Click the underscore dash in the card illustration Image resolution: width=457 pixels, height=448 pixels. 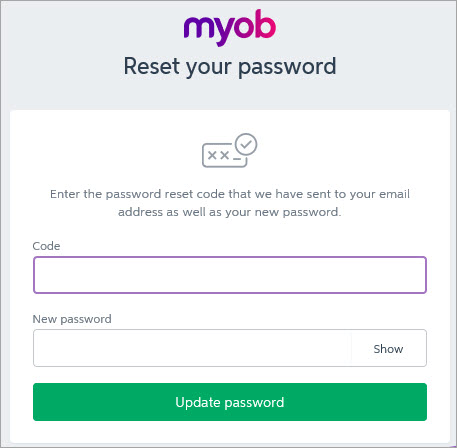pos(237,159)
